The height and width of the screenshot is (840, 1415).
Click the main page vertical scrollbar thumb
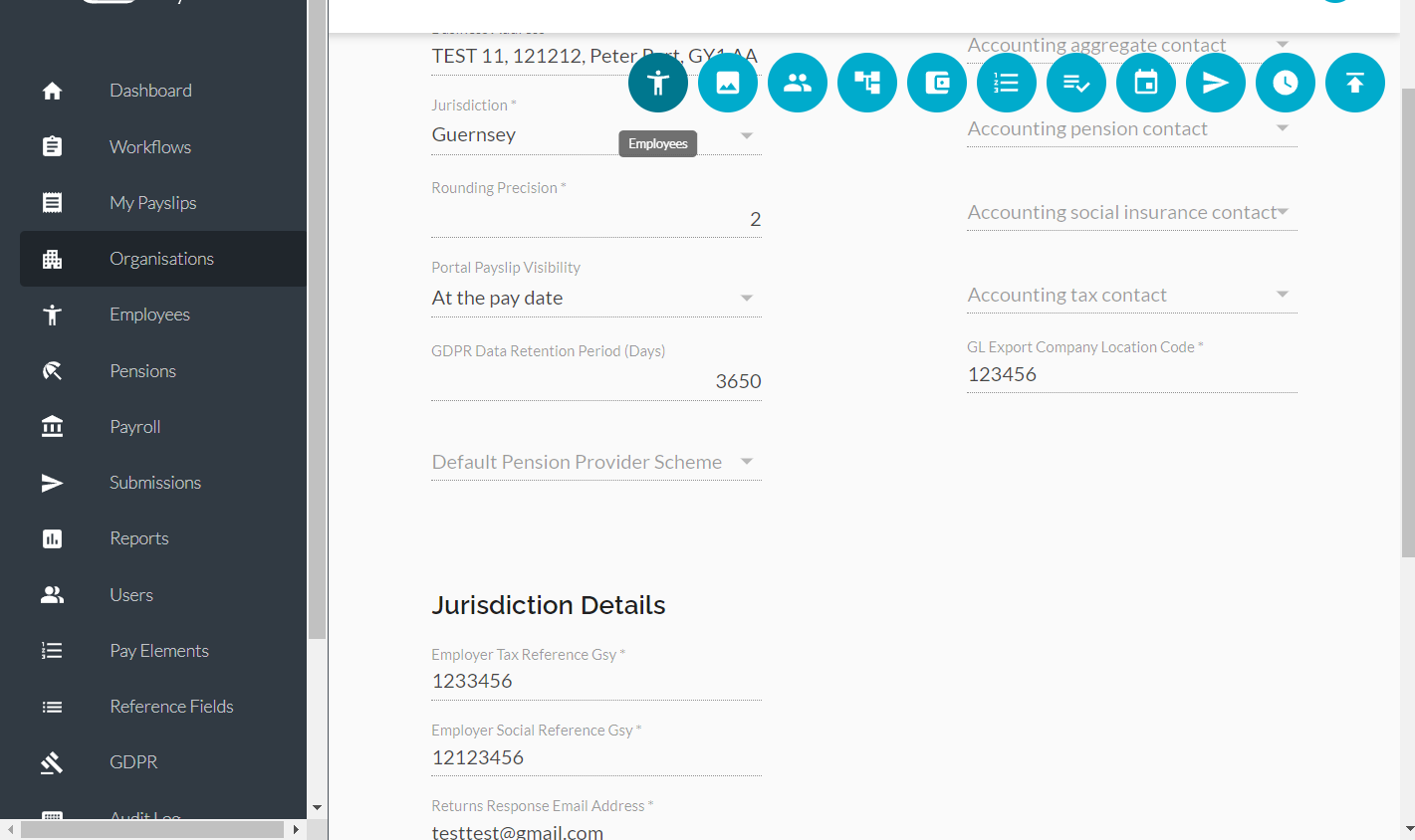click(1408, 322)
